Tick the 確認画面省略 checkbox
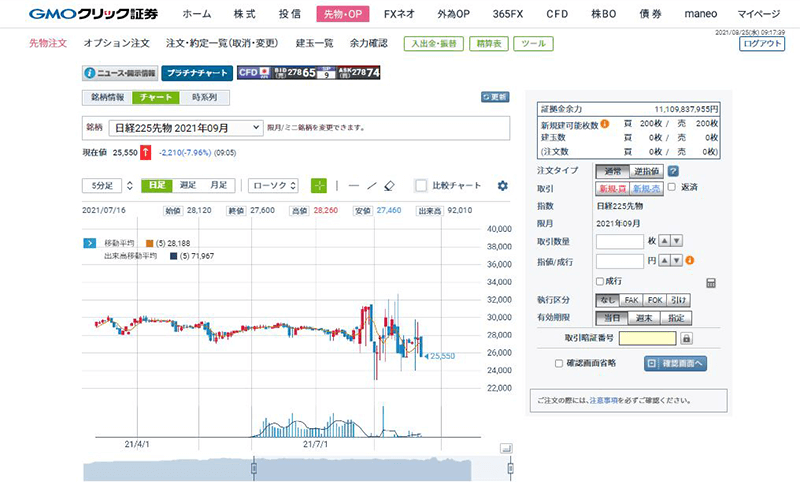The height and width of the screenshot is (482, 800). [x=559, y=363]
